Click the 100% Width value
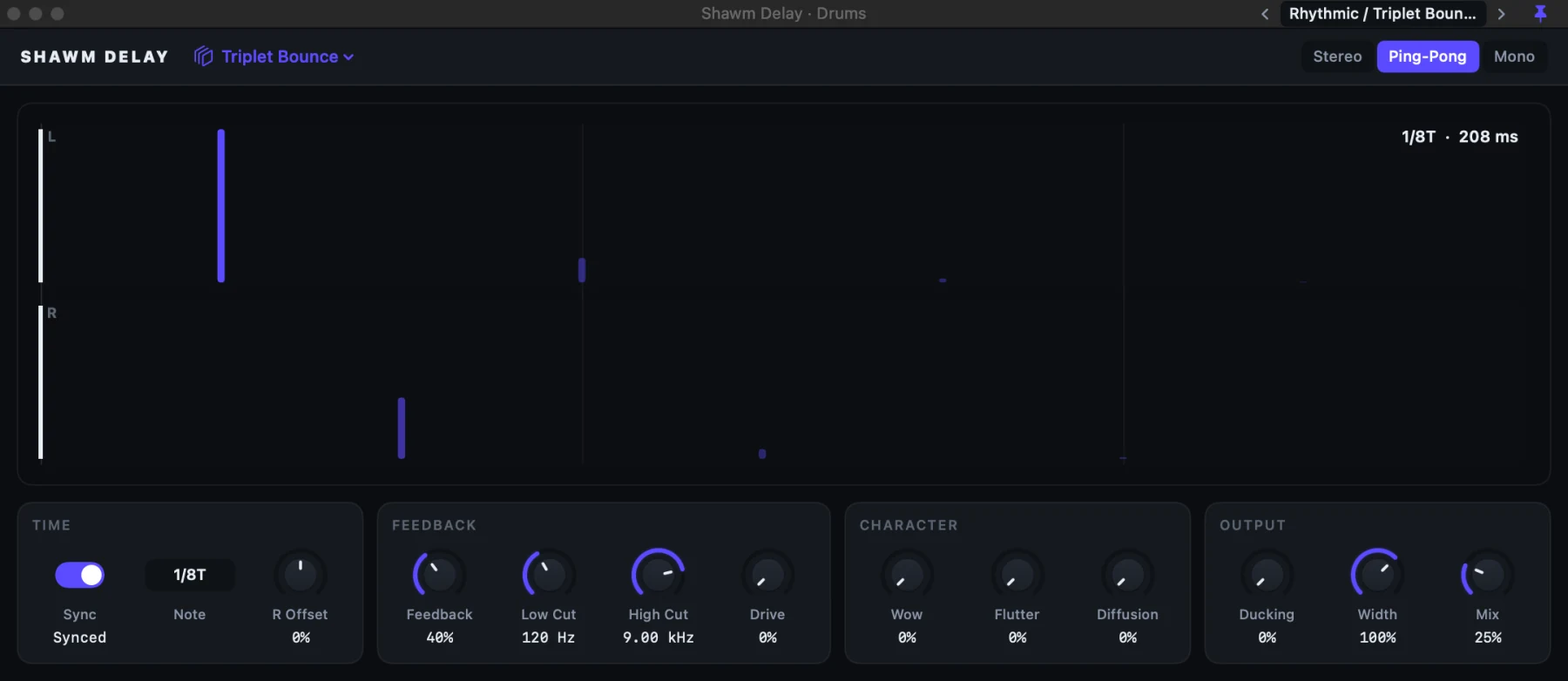The width and height of the screenshot is (1568, 681). tap(1377, 637)
